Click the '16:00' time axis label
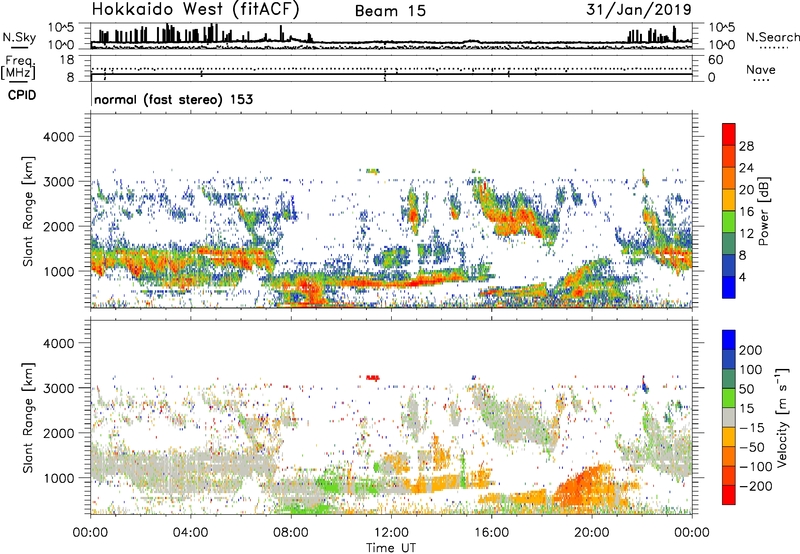Viewport: 800px width, 554px height. point(491,533)
